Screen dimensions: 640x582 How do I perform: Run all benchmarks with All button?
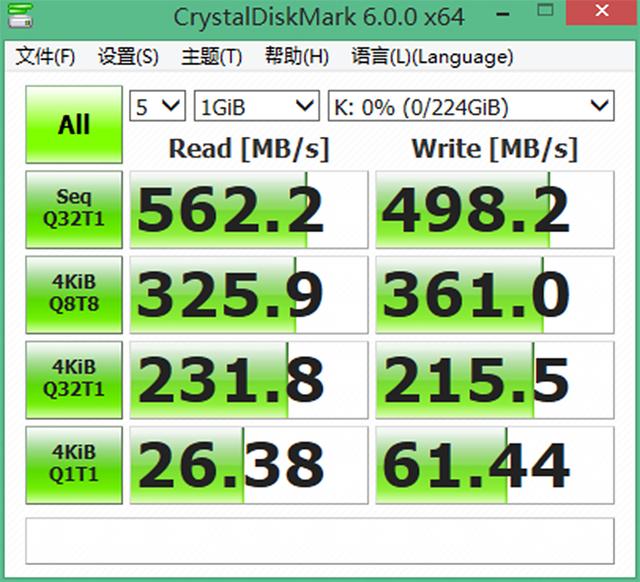pos(74,124)
